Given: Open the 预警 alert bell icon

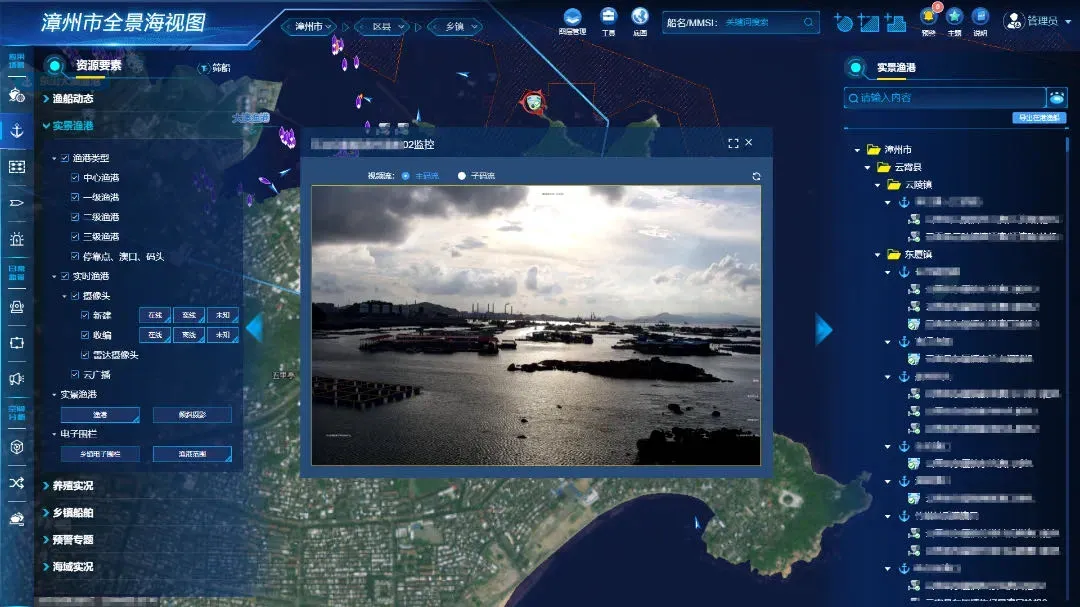Looking at the screenshot, I should tap(928, 17).
